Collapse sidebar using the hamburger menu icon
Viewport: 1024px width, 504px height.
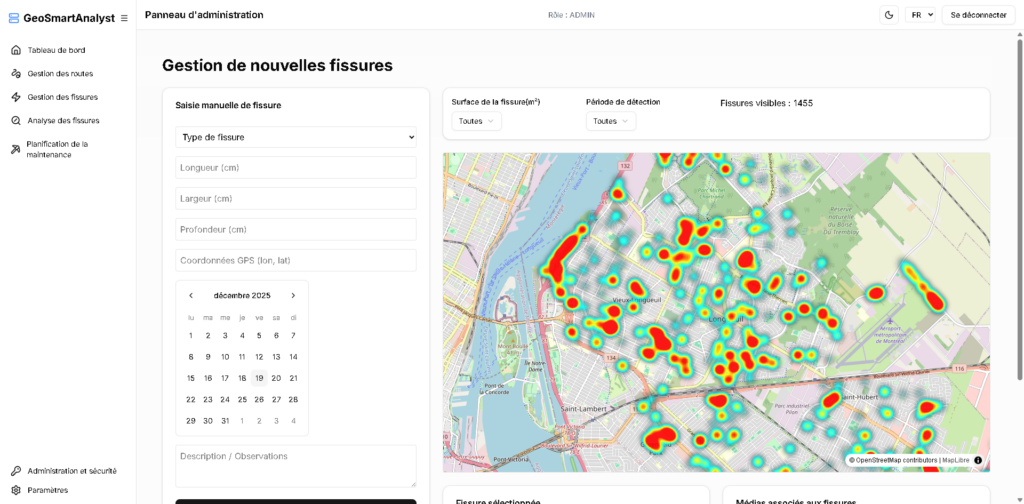124,18
